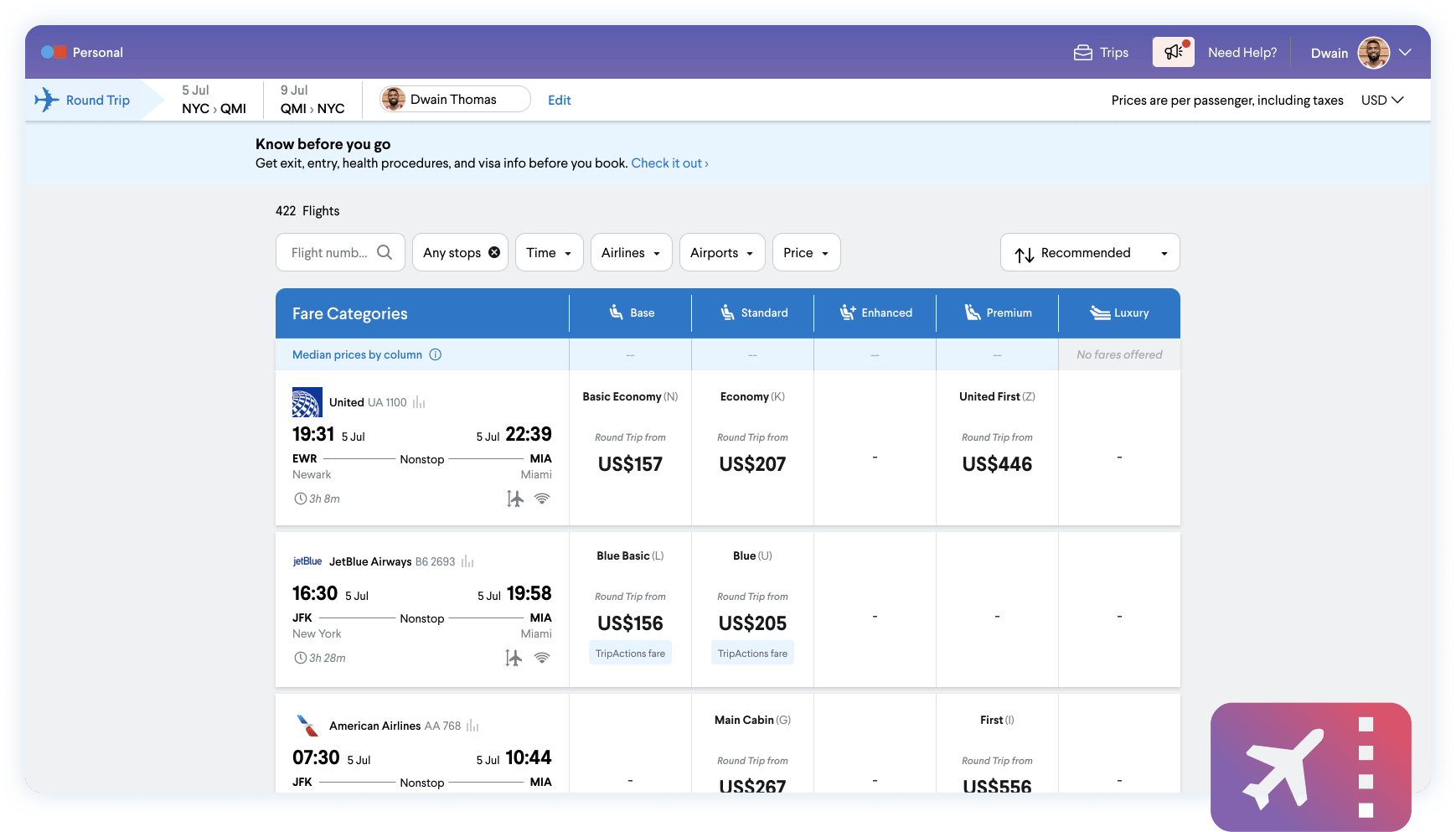Click the 3h 28m duration text

tap(328, 658)
